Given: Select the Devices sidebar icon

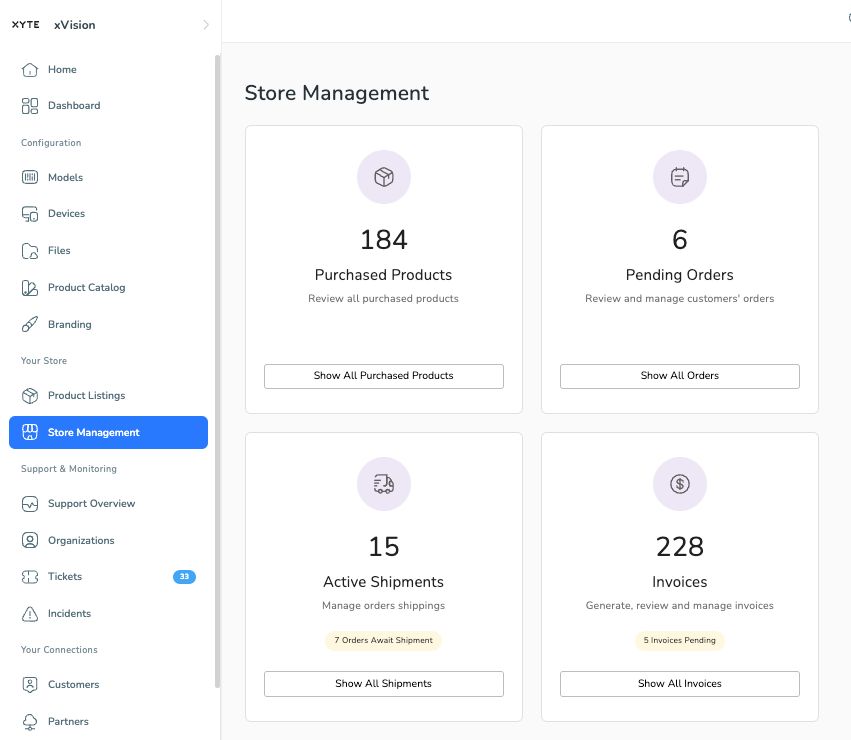Looking at the screenshot, I should pyautogui.click(x=29, y=214).
